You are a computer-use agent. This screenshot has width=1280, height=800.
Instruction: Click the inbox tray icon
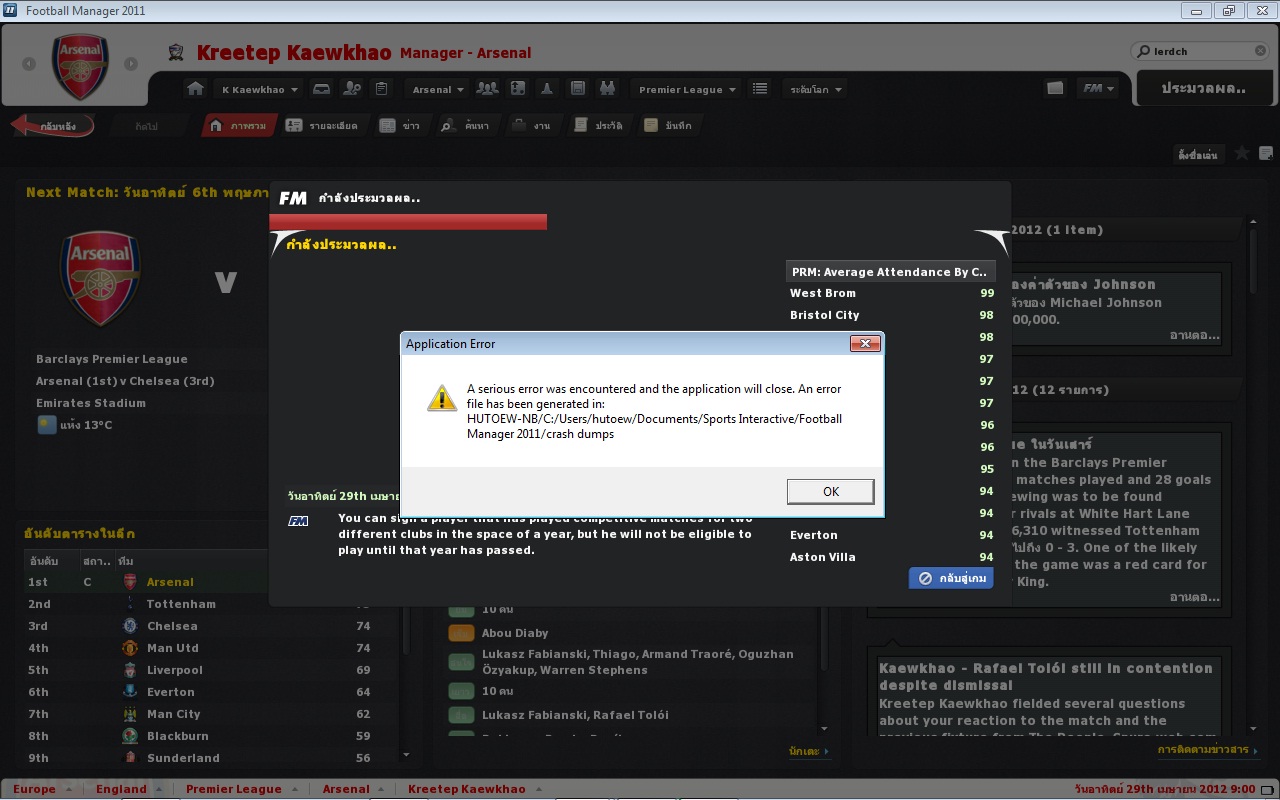(322, 89)
